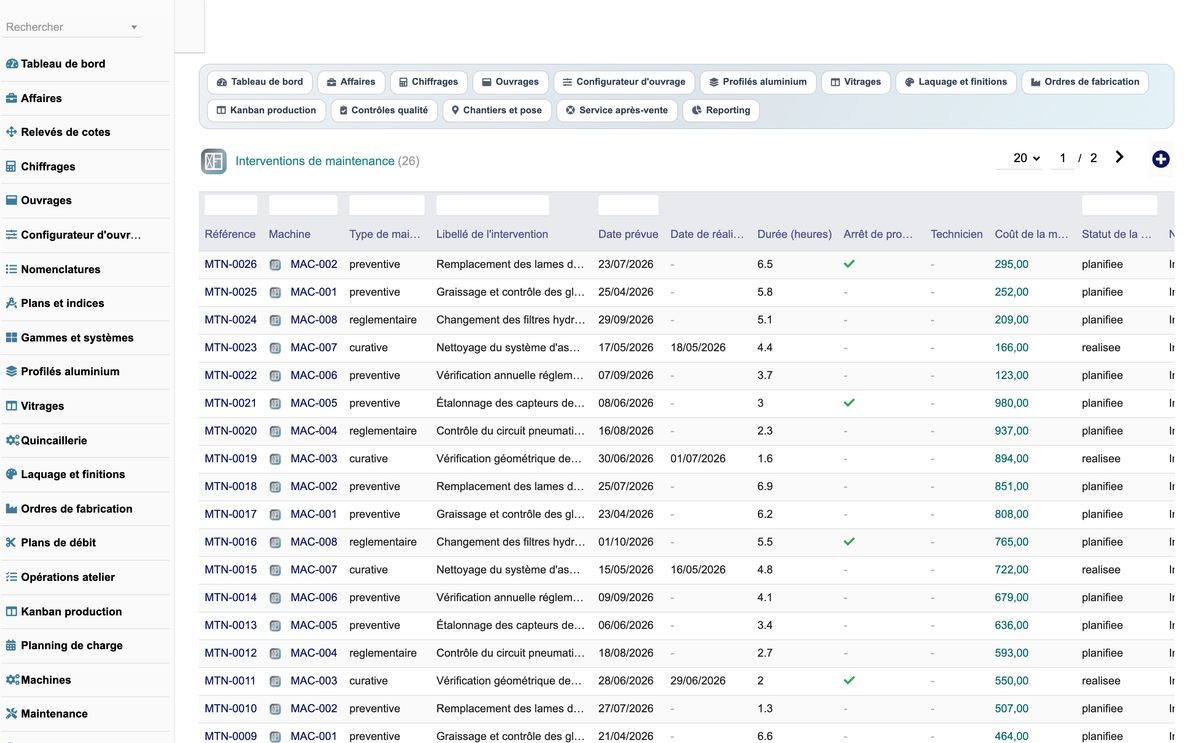Select the date 18/05/2026 cell
Image resolution: width=1200 pixels, height=743 pixels.
(x=698, y=348)
